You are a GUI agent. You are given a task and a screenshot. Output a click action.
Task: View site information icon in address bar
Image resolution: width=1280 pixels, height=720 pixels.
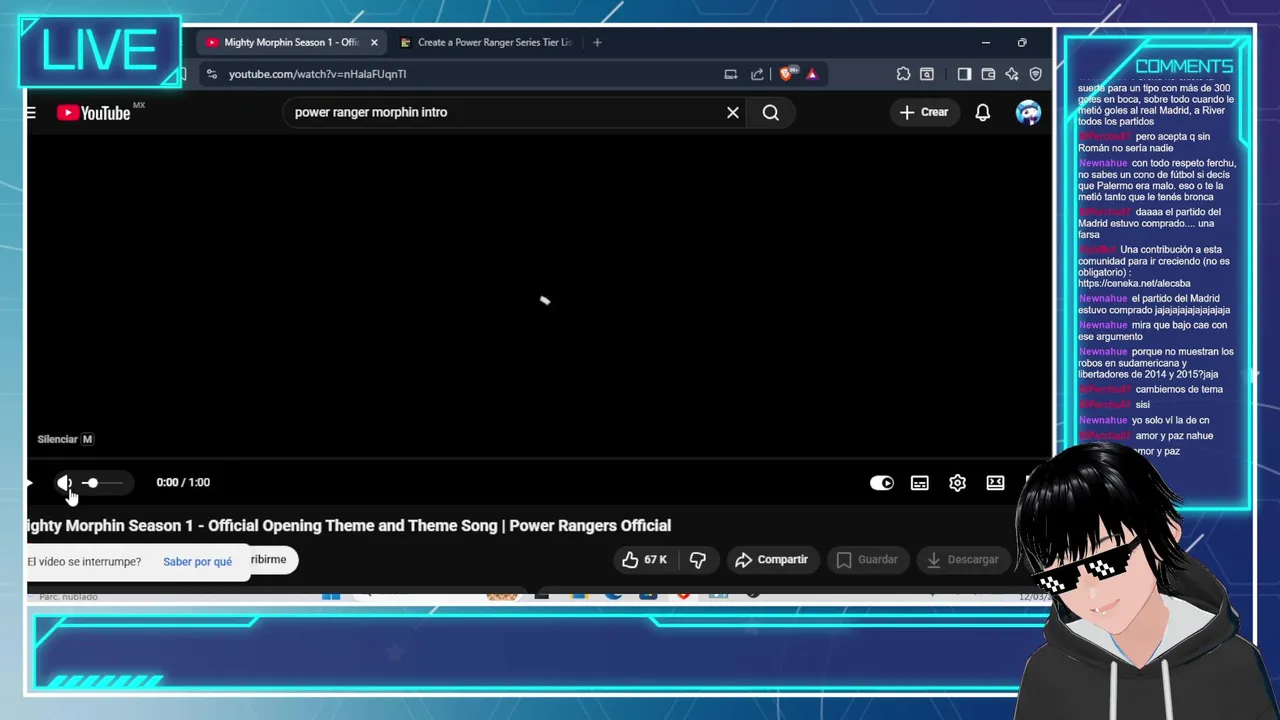click(x=211, y=74)
